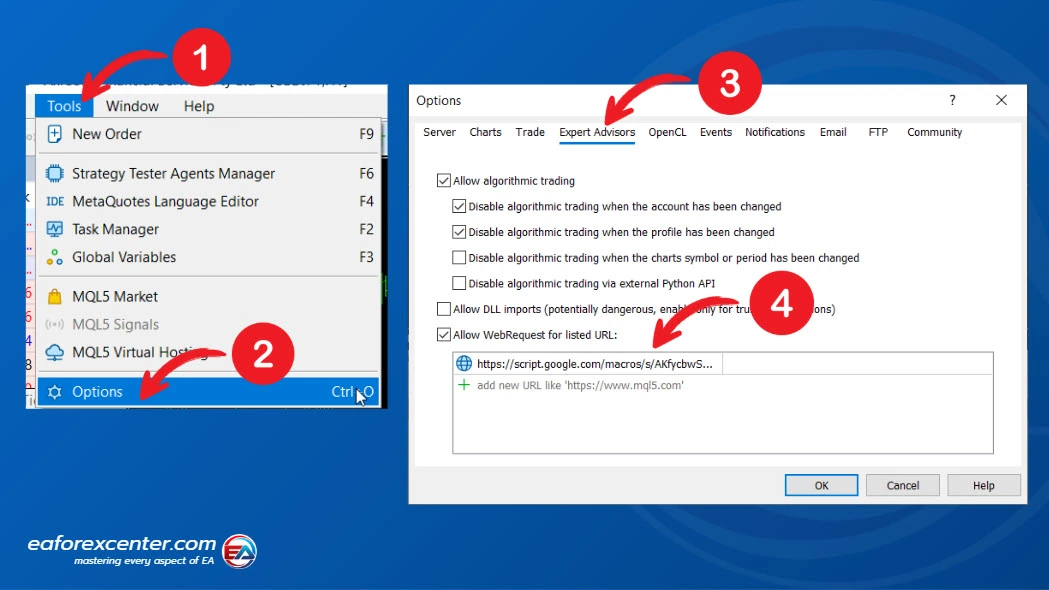Viewport: 1049px width, 590px height.
Task: Click the F9 shortcut text beside New Order
Action: click(366, 134)
